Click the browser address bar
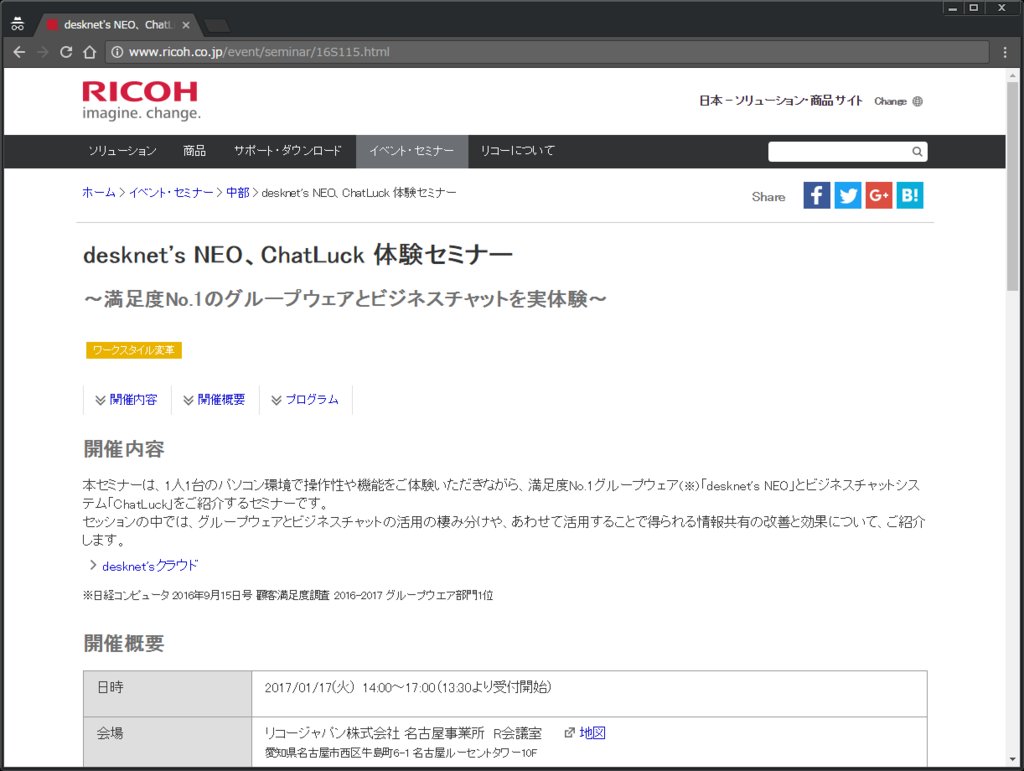The image size is (1024, 771). pyautogui.click(x=547, y=52)
